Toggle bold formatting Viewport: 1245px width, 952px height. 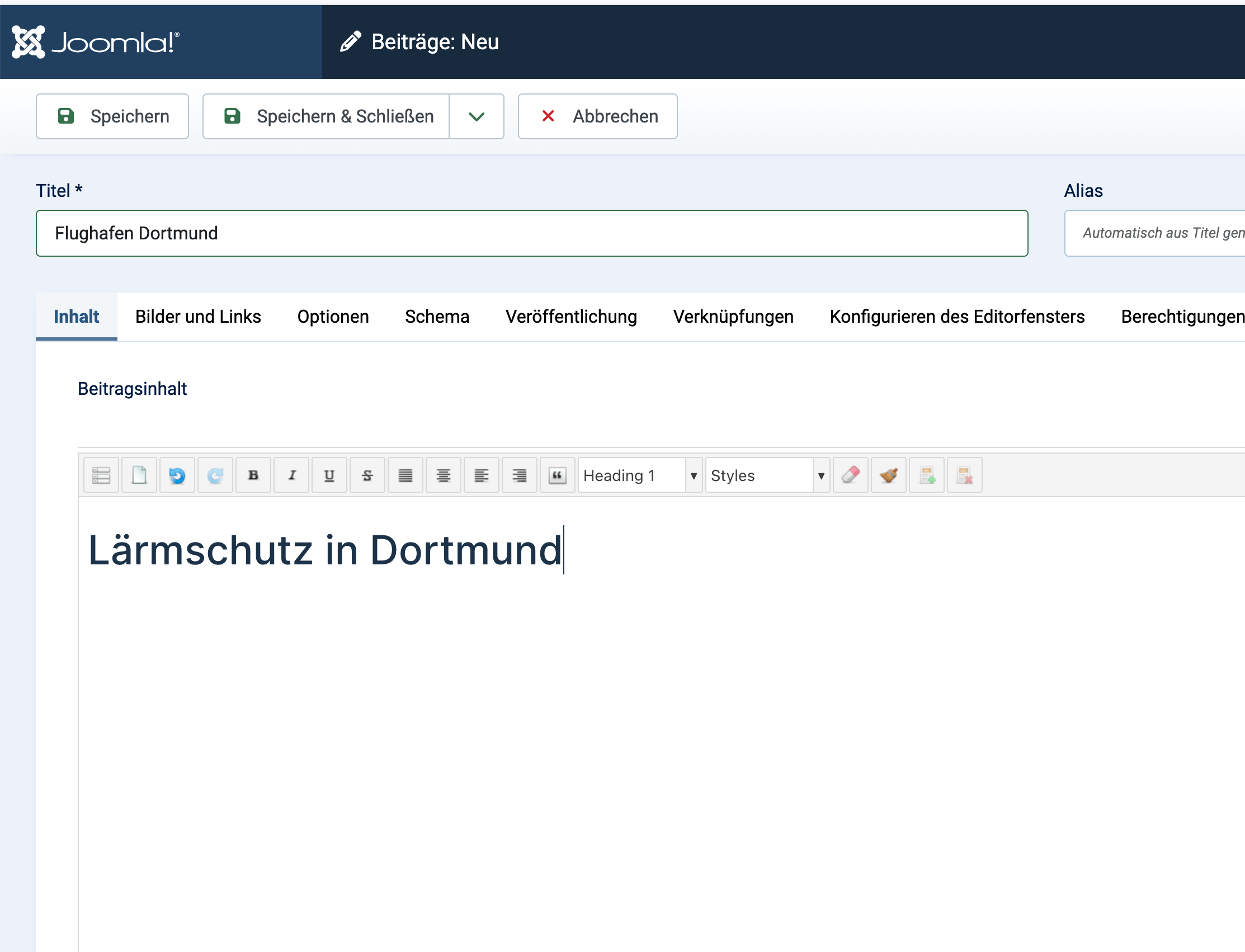(253, 475)
